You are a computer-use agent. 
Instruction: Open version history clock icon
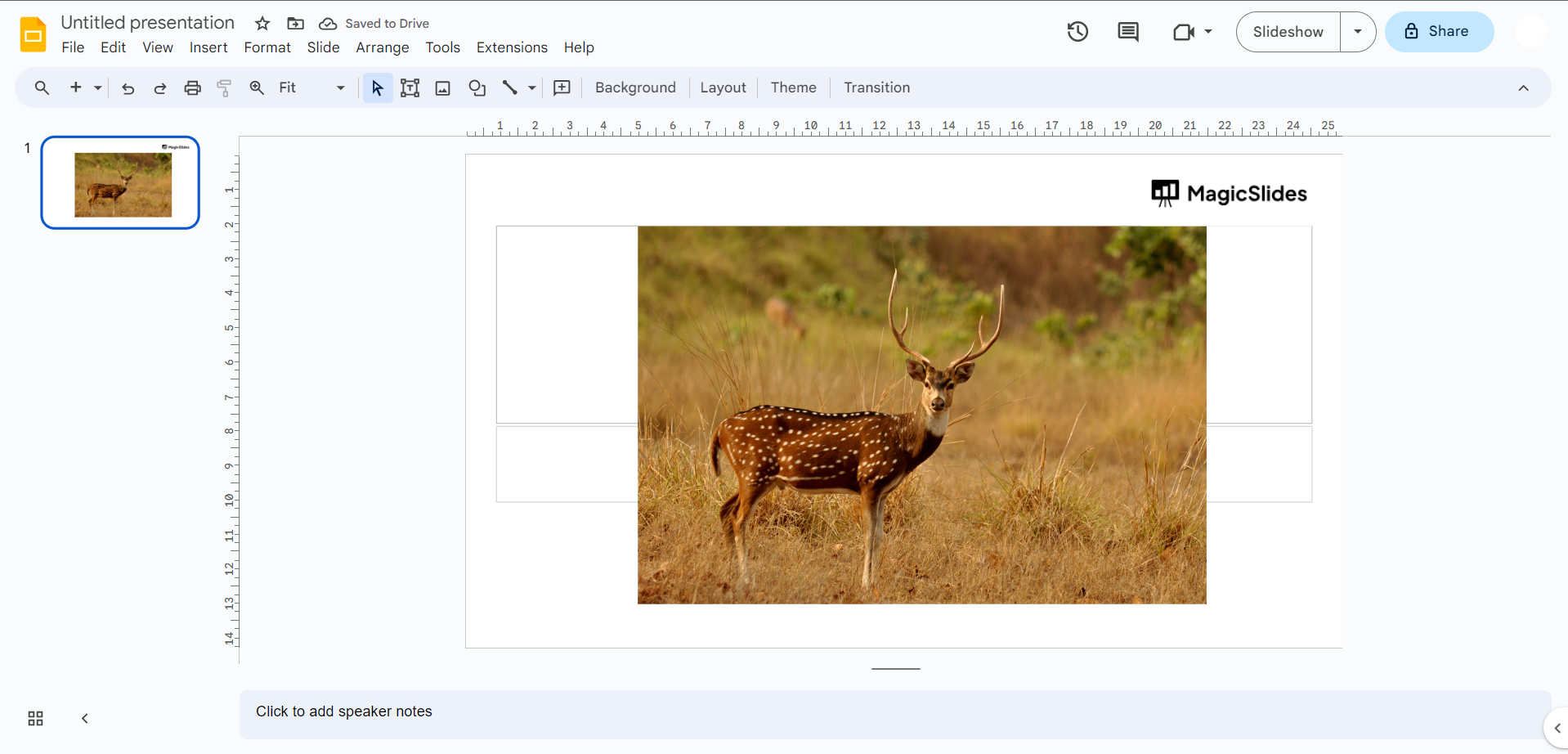(x=1077, y=32)
